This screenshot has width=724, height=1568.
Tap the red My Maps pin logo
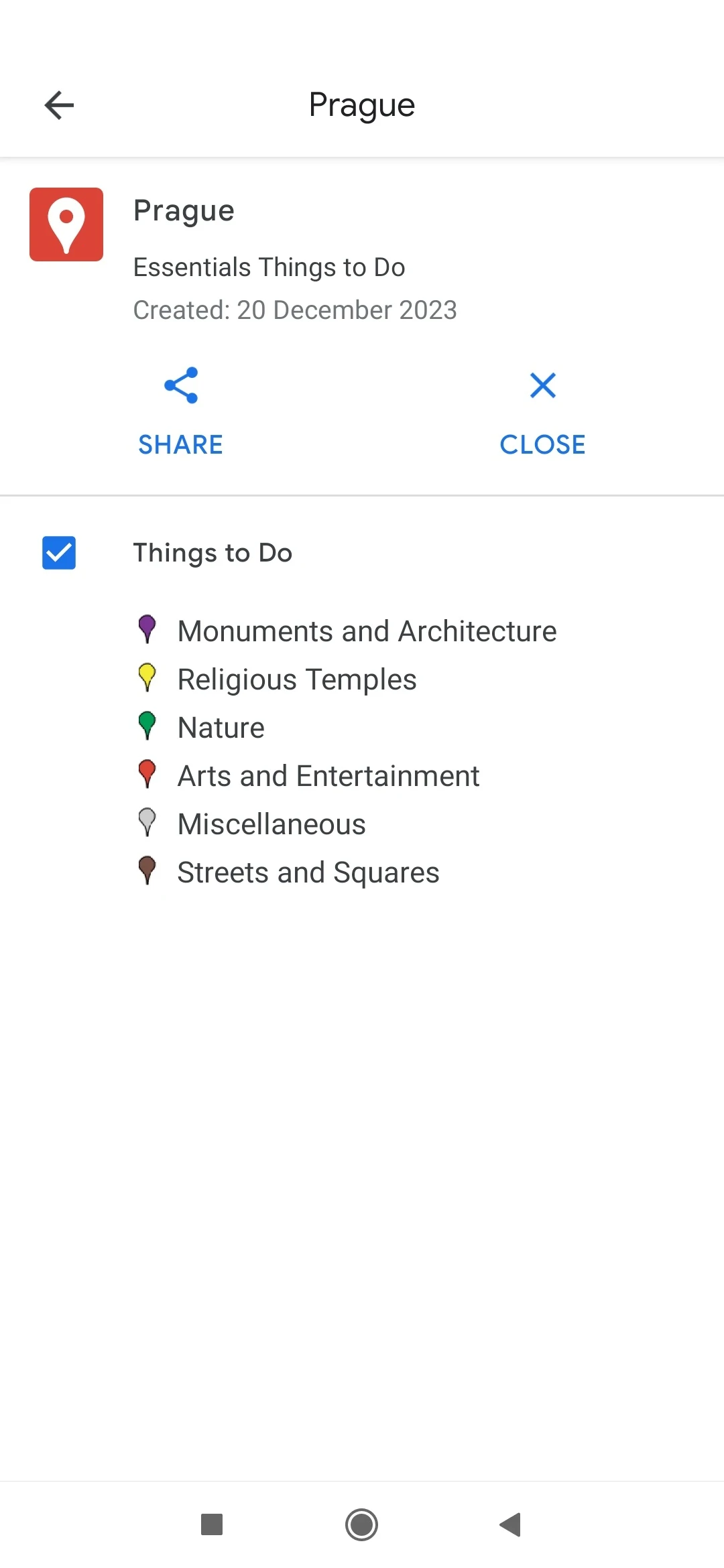point(66,224)
